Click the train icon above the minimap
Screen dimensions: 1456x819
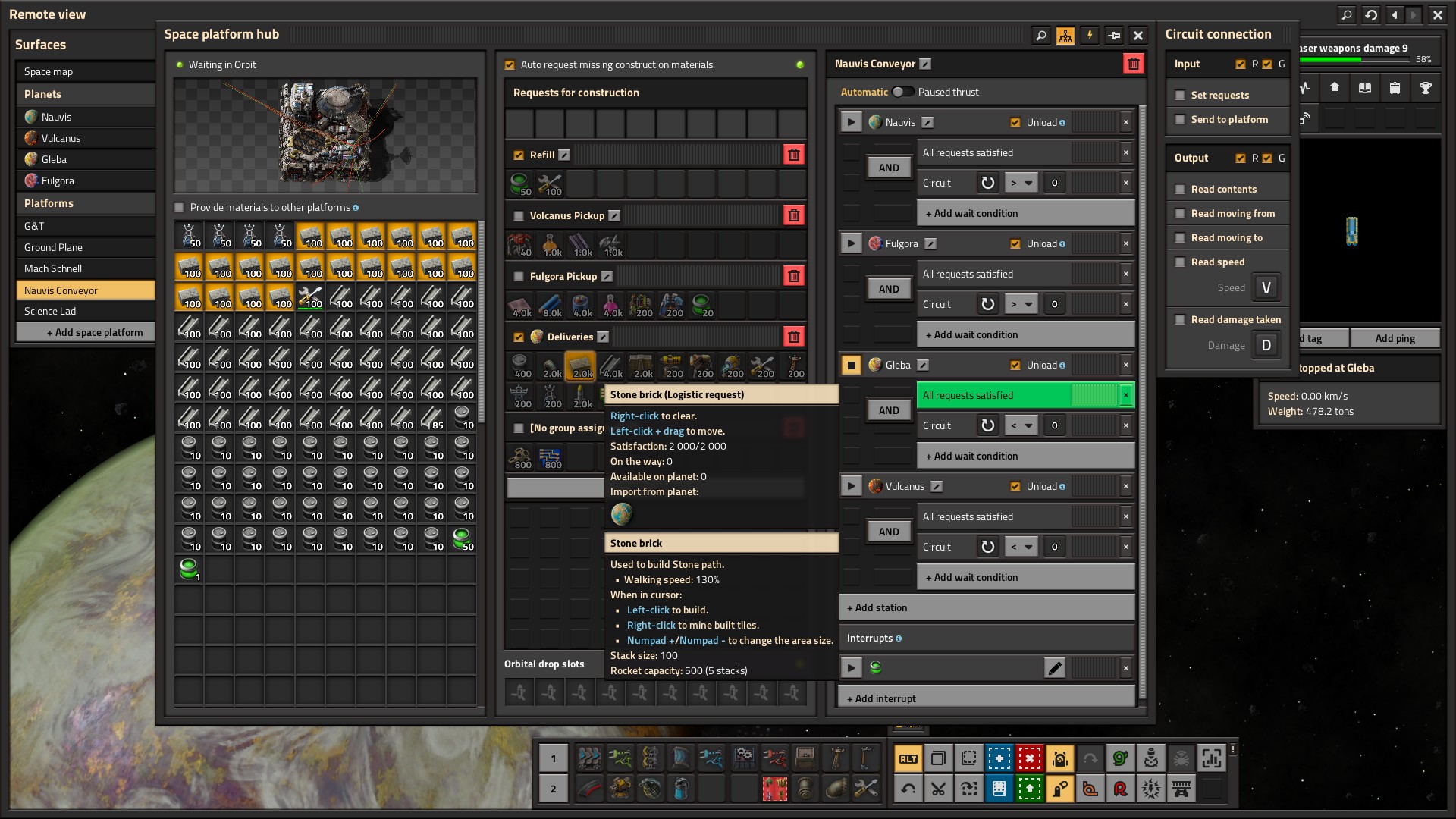click(1395, 88)
